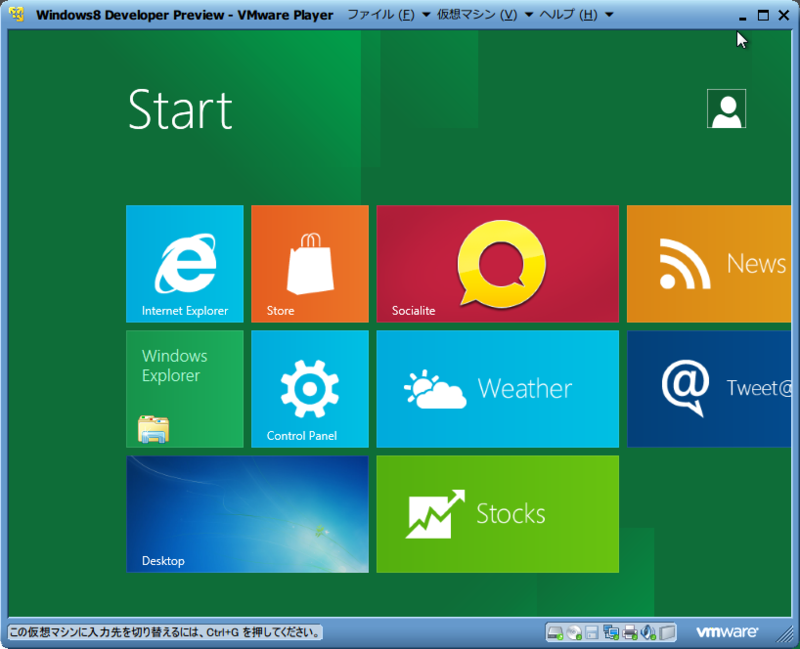Open the Stocks tile
Viewport: 800px width, 649px height.
point(497,514)
